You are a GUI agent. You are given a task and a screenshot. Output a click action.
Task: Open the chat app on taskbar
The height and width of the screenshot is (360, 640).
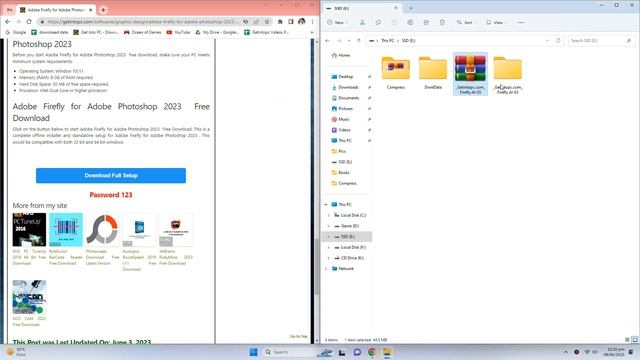click(x=357, y=352)
